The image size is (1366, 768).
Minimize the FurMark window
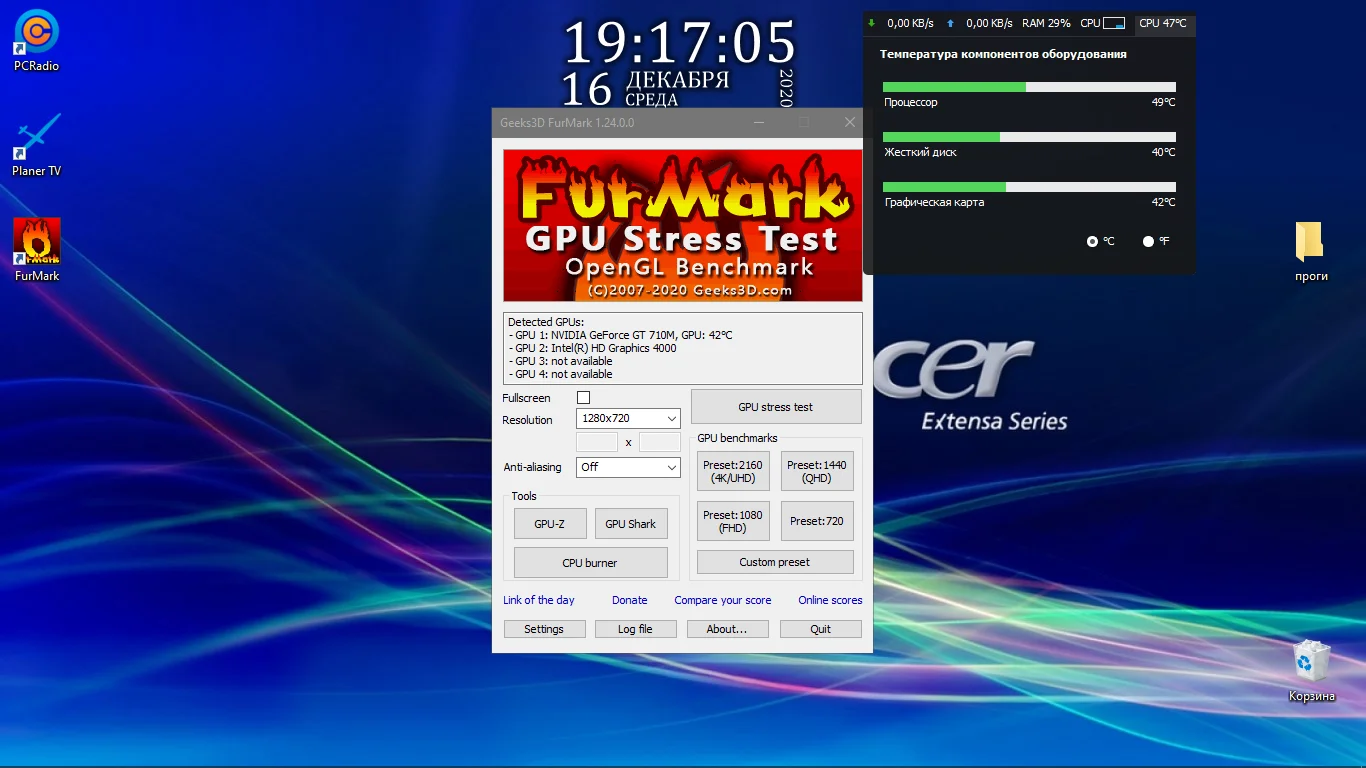(x=759, y=122)
